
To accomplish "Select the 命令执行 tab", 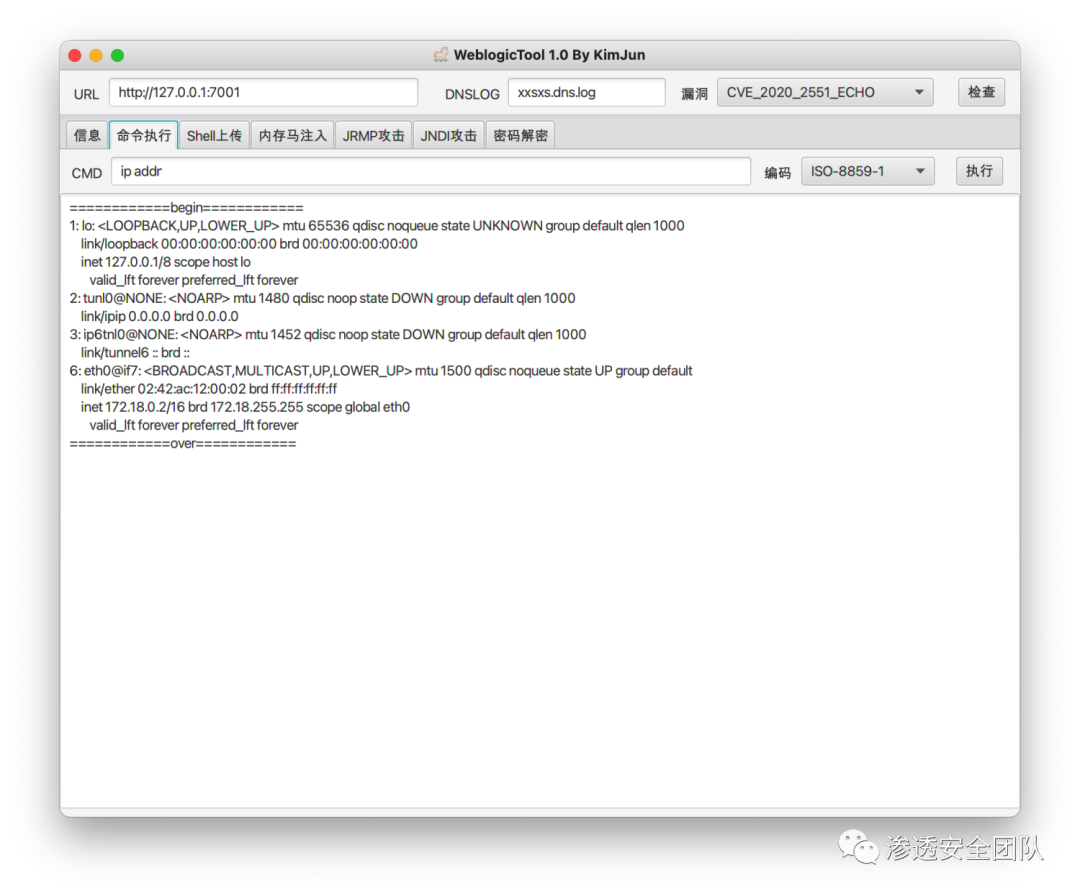I will [x=144, y=136].
